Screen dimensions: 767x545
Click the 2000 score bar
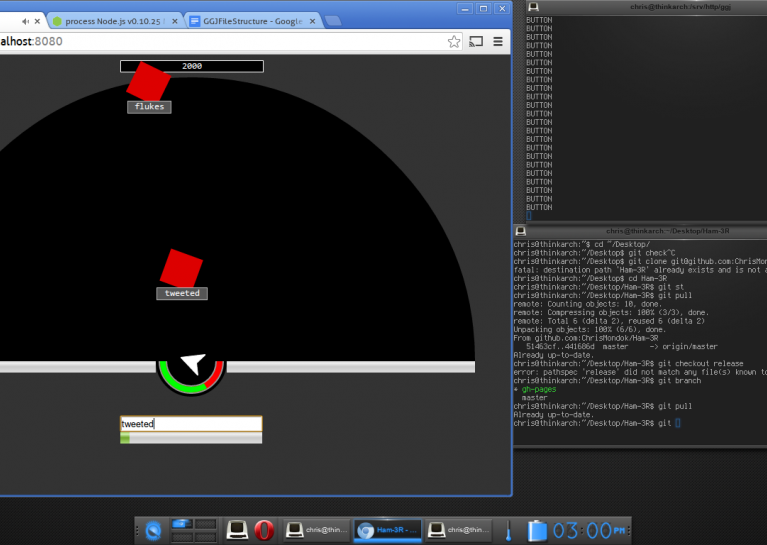point(191,66)
